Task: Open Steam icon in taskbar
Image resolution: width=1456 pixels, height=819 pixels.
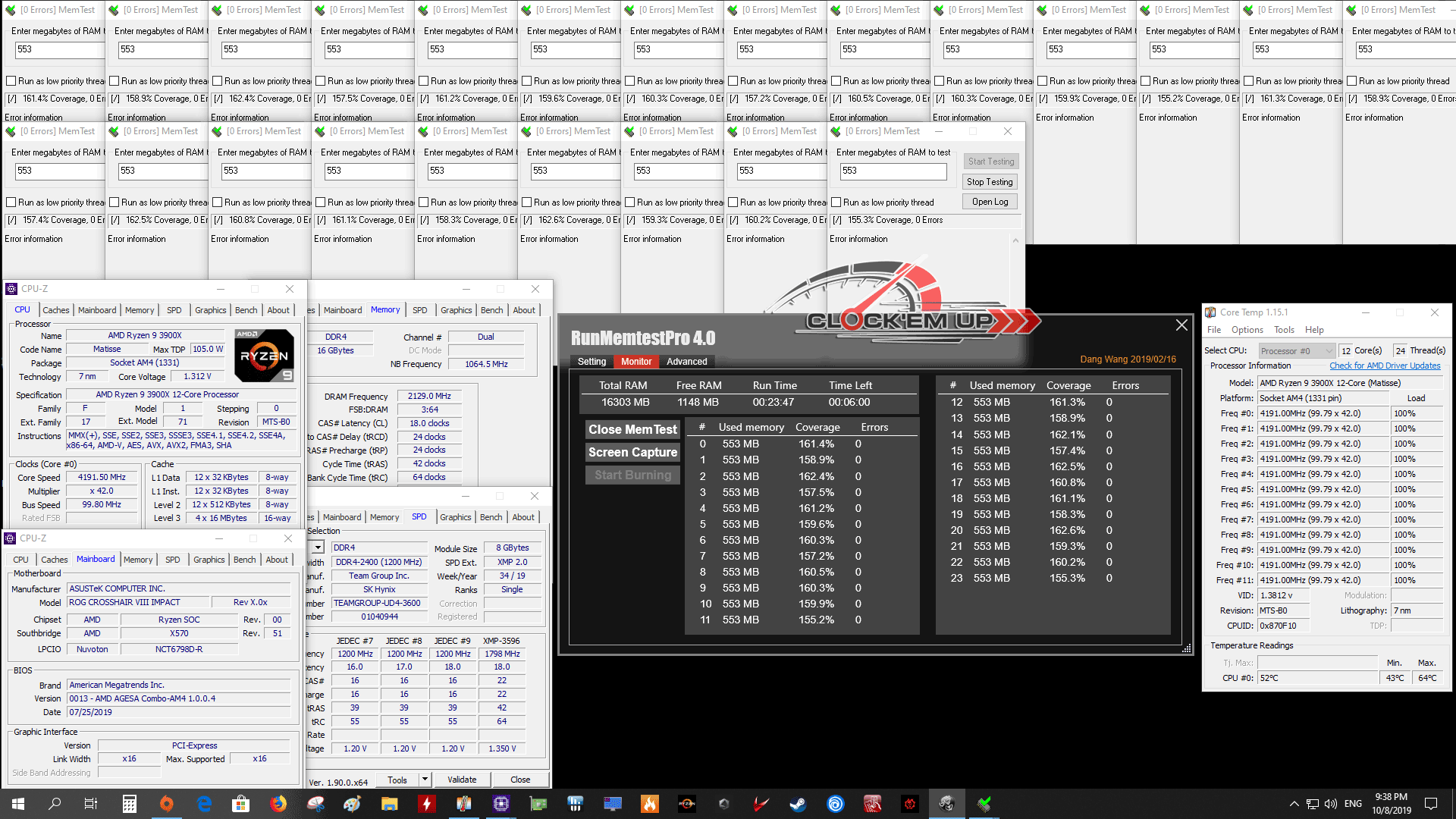Action: [x=798, y=804]
